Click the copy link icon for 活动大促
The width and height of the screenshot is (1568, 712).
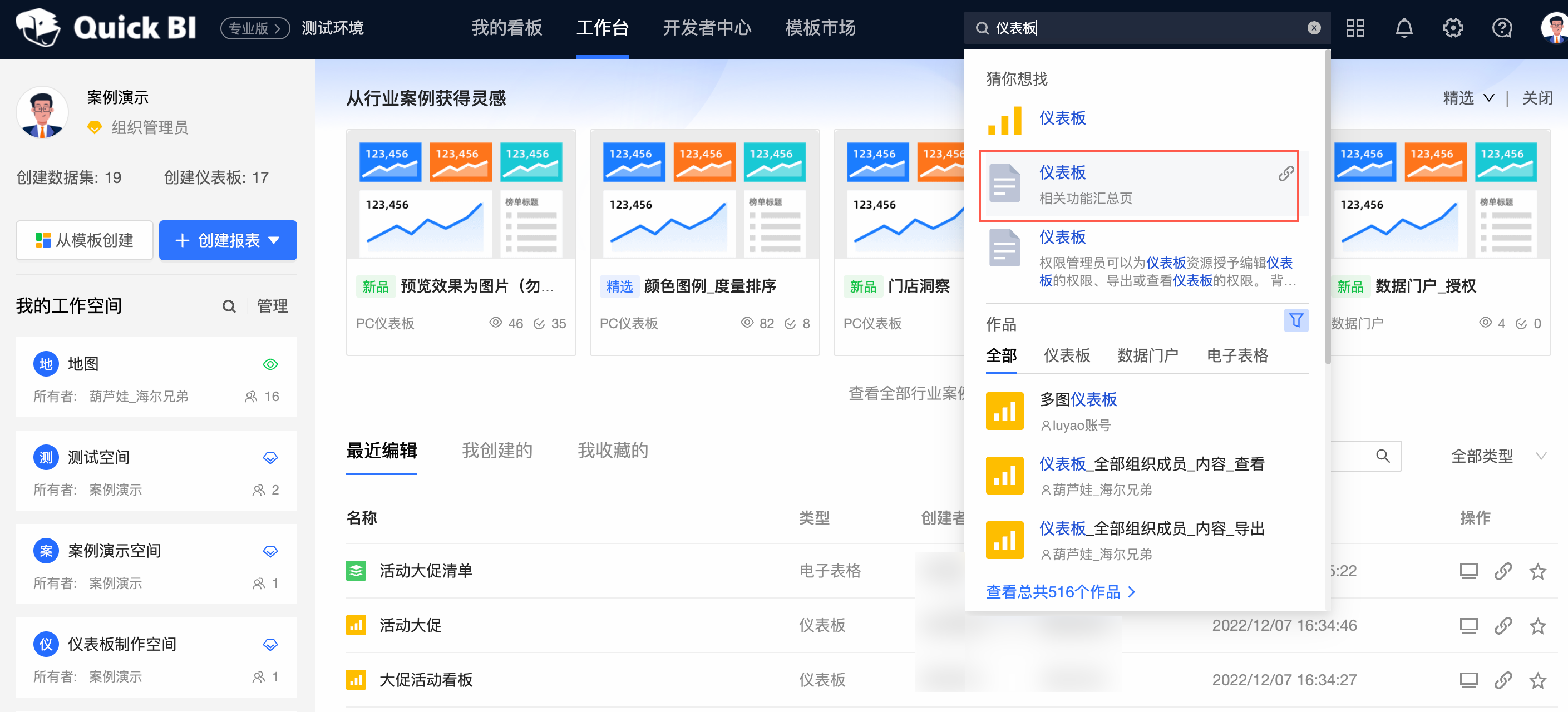[1503, 625]
